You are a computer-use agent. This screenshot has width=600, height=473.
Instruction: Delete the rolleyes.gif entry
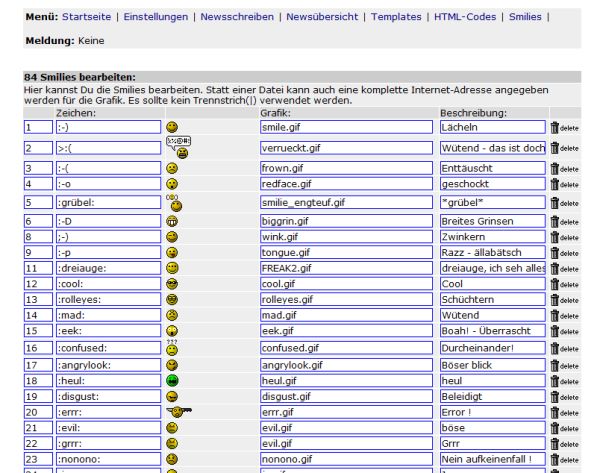(564, 300)
